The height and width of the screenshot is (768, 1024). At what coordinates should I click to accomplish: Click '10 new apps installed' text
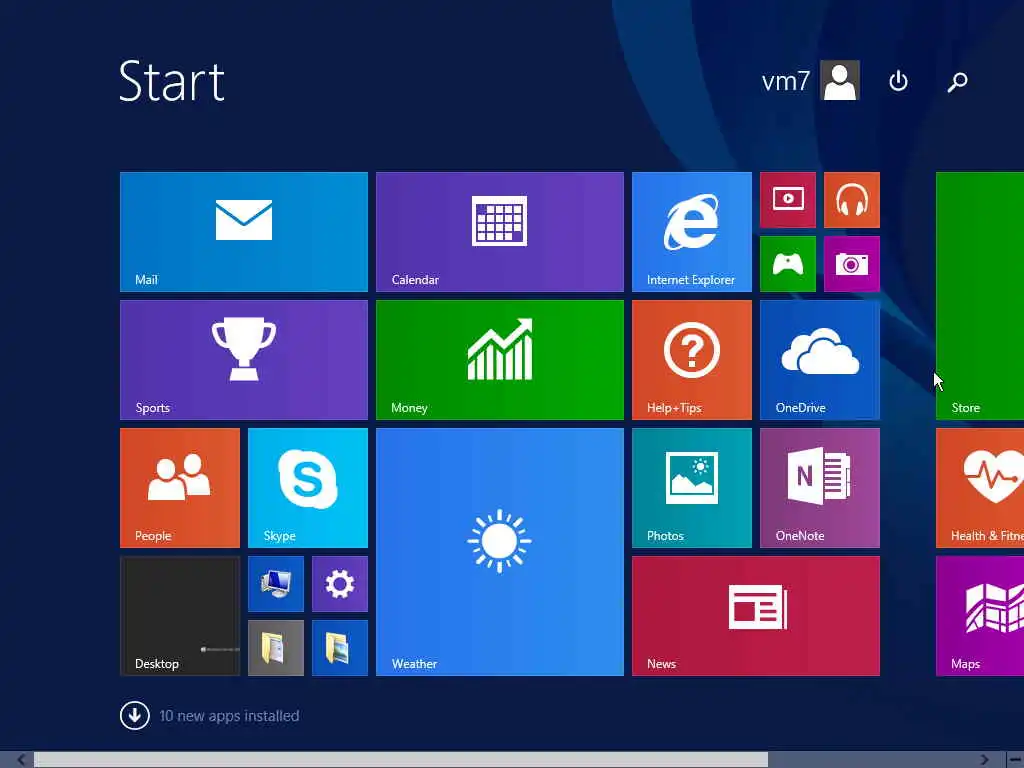[229, 716]
